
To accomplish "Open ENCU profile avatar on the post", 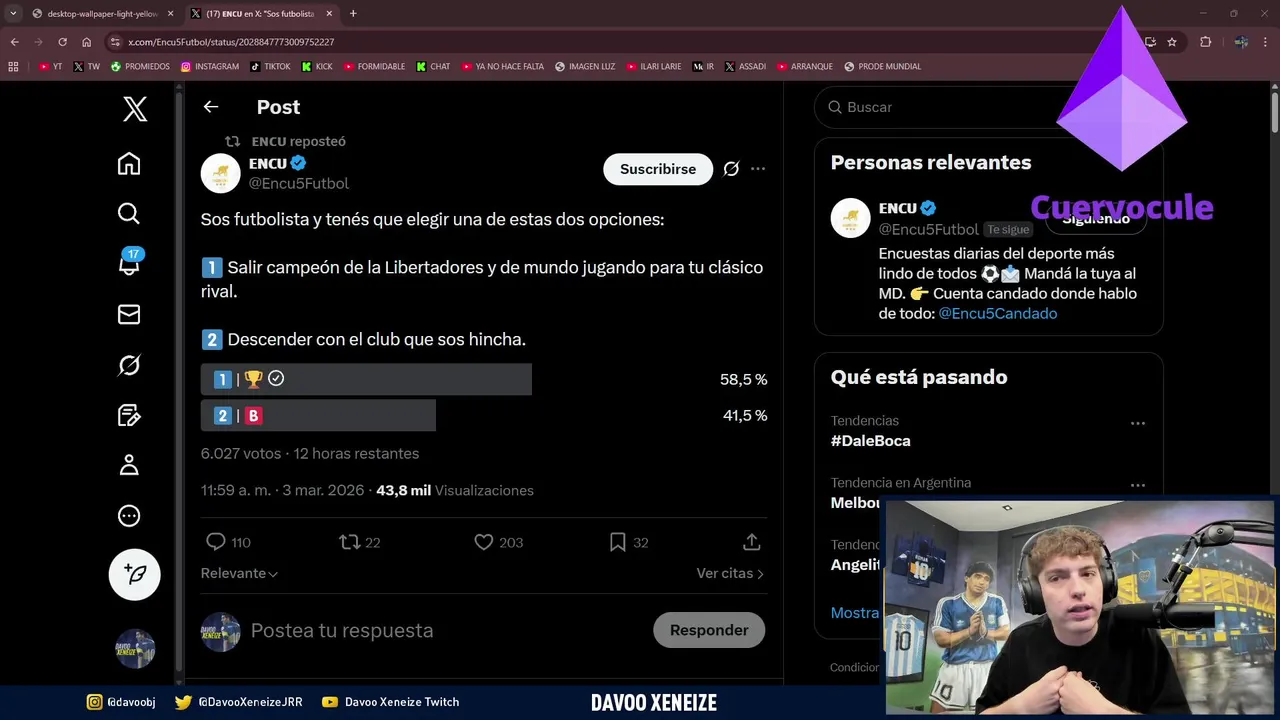I will click(220, 173).
